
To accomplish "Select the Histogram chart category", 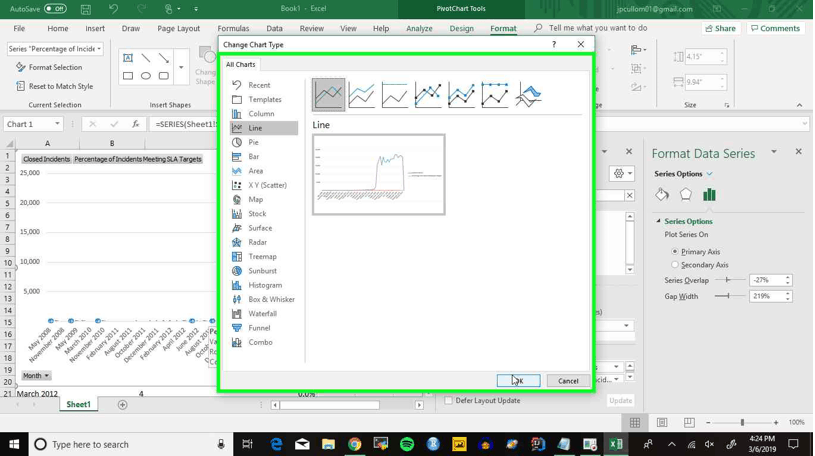I will coord(264,285).
